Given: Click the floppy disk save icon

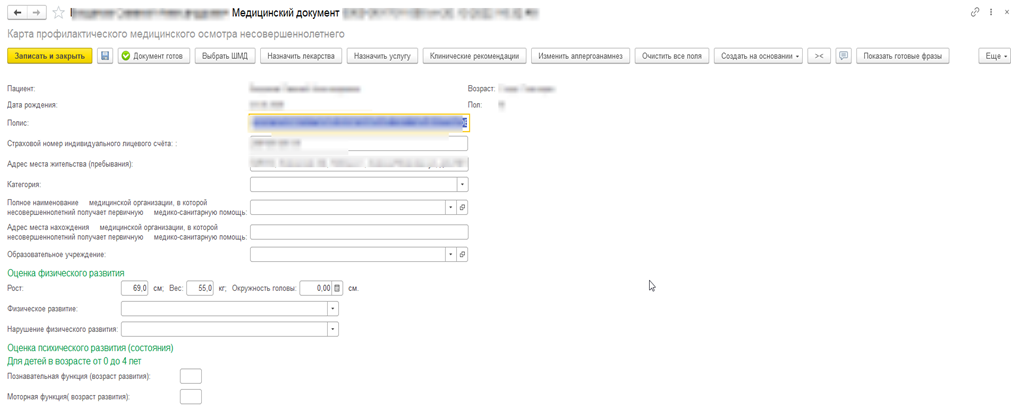Looking at the screenshot, I should click(105, 56).
